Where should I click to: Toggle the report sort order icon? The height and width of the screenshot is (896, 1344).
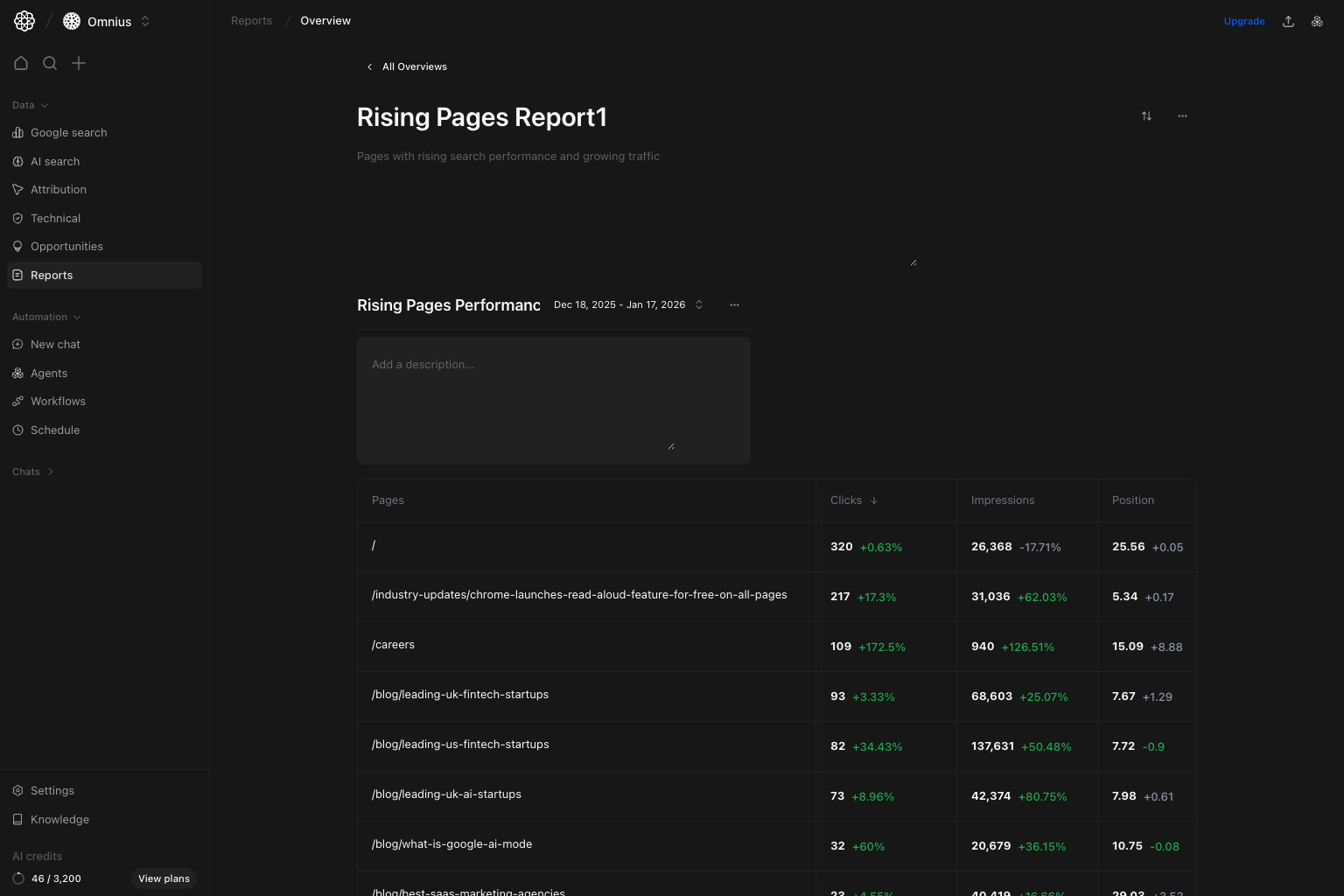(x=1146, y=115)
